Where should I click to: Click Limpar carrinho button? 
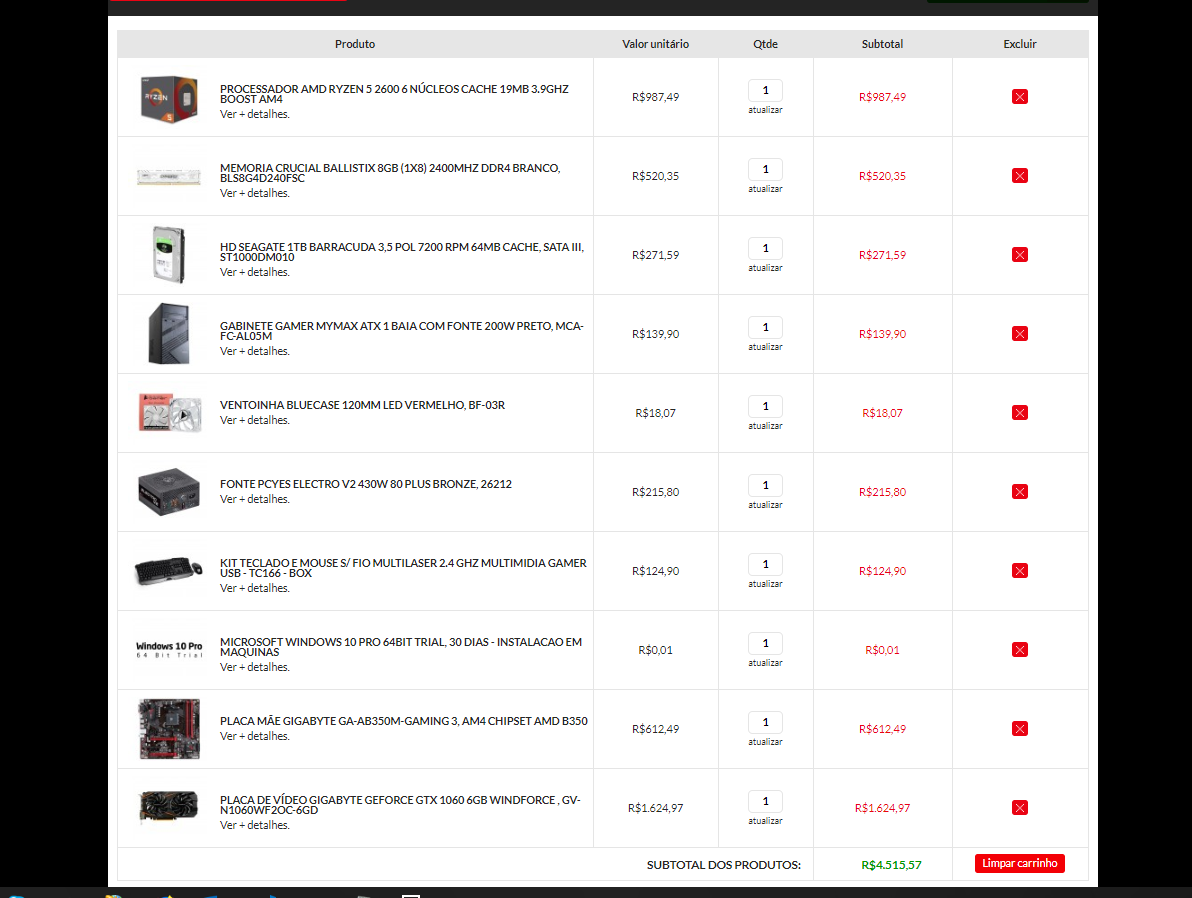pos(1019,863)
